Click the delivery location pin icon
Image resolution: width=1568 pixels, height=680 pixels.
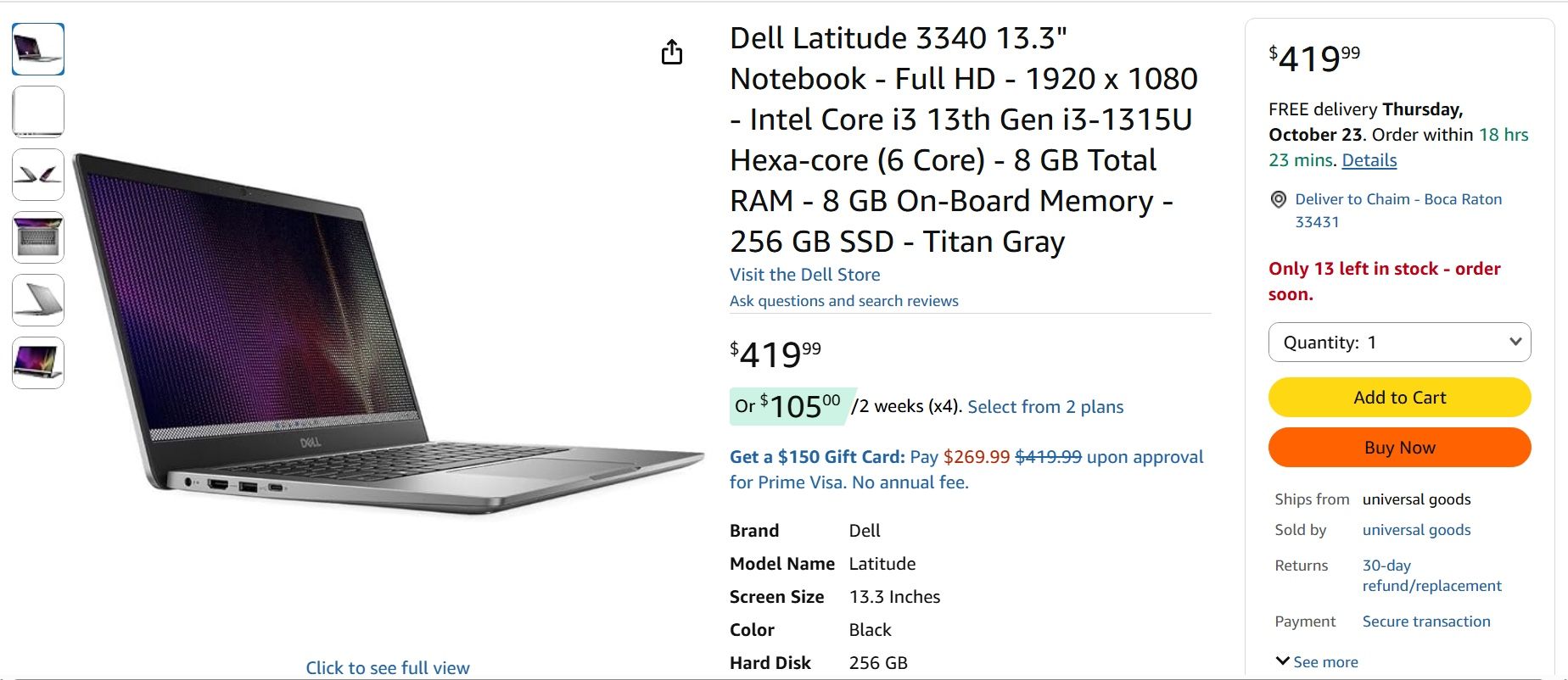coord(1278,200)
